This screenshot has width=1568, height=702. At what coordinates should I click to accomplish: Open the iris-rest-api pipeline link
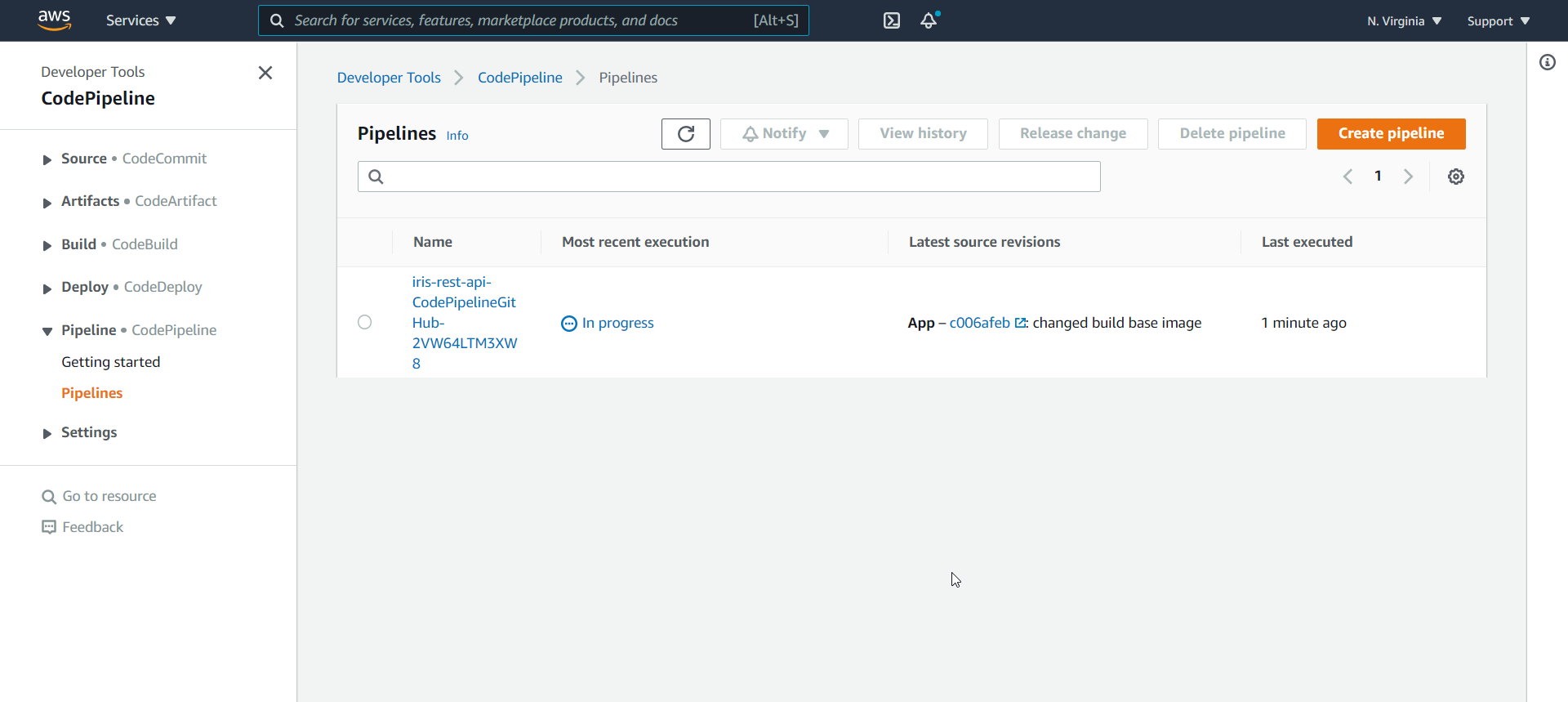click(464, 322)
